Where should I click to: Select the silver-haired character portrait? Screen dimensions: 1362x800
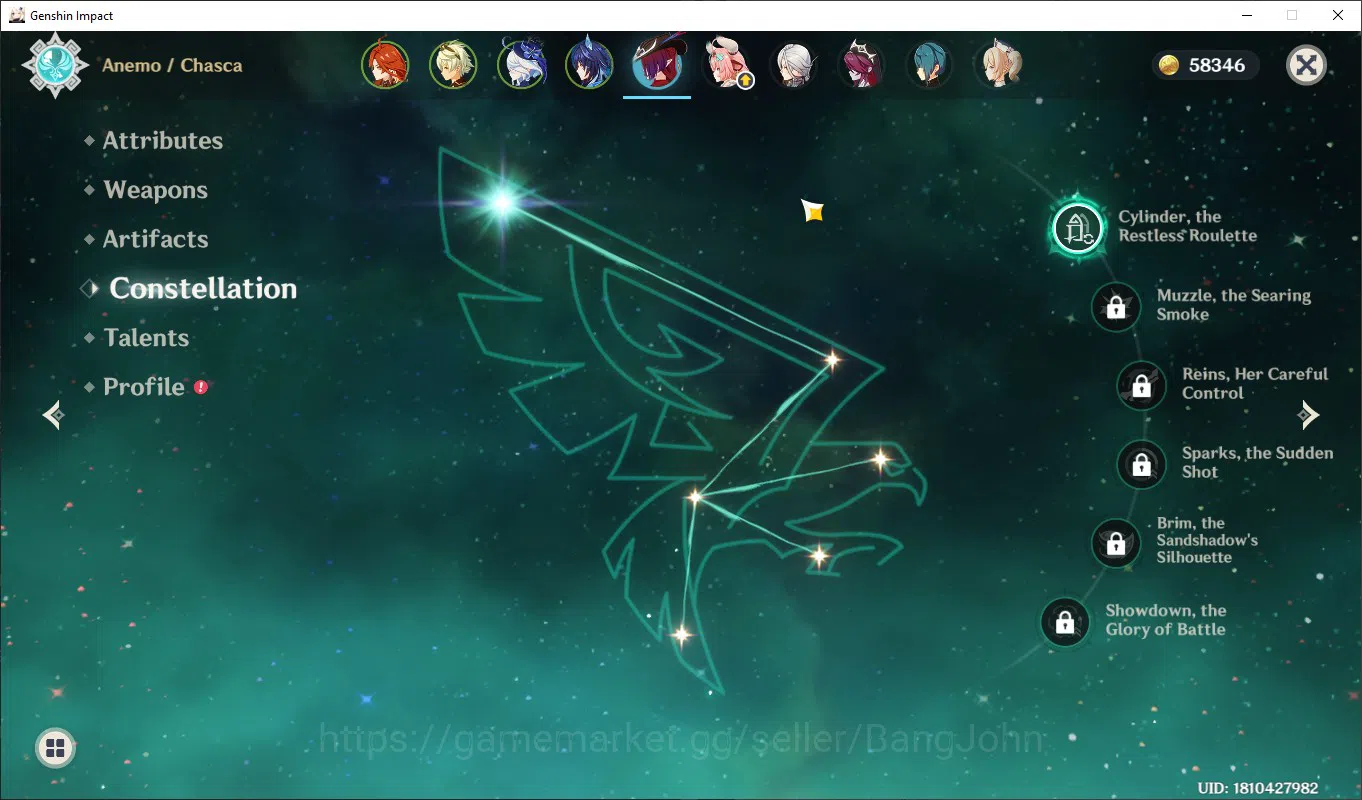pyautogui.click(x=793, y=65)
